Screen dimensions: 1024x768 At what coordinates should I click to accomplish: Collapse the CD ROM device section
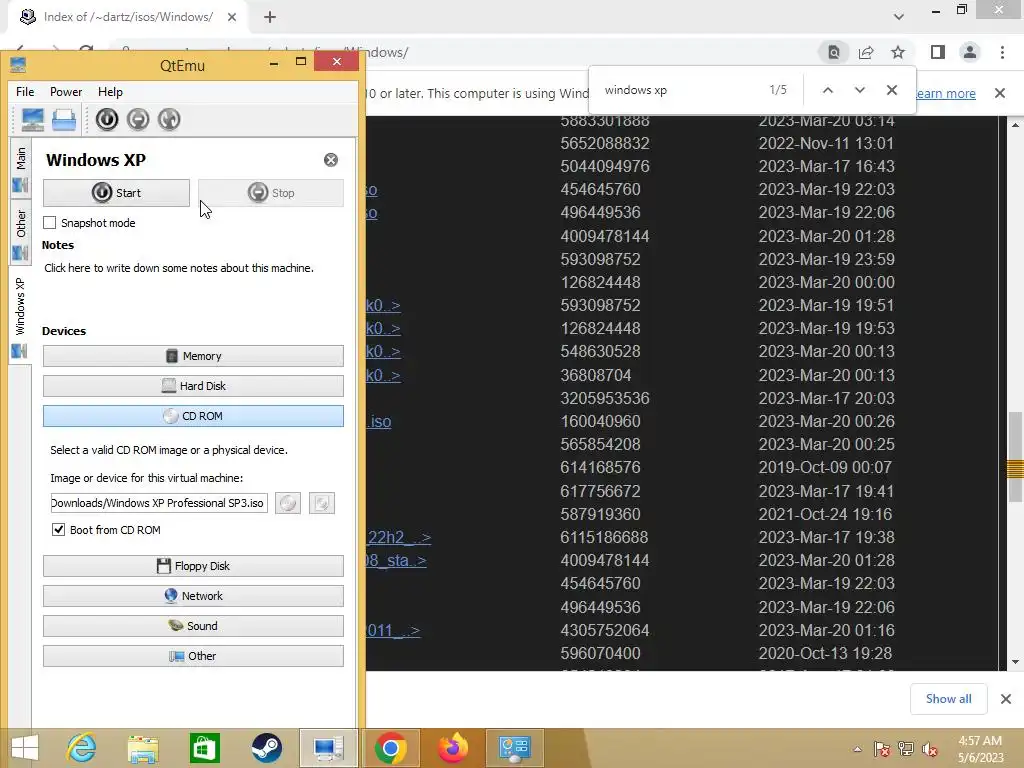(x=193, y=416)
